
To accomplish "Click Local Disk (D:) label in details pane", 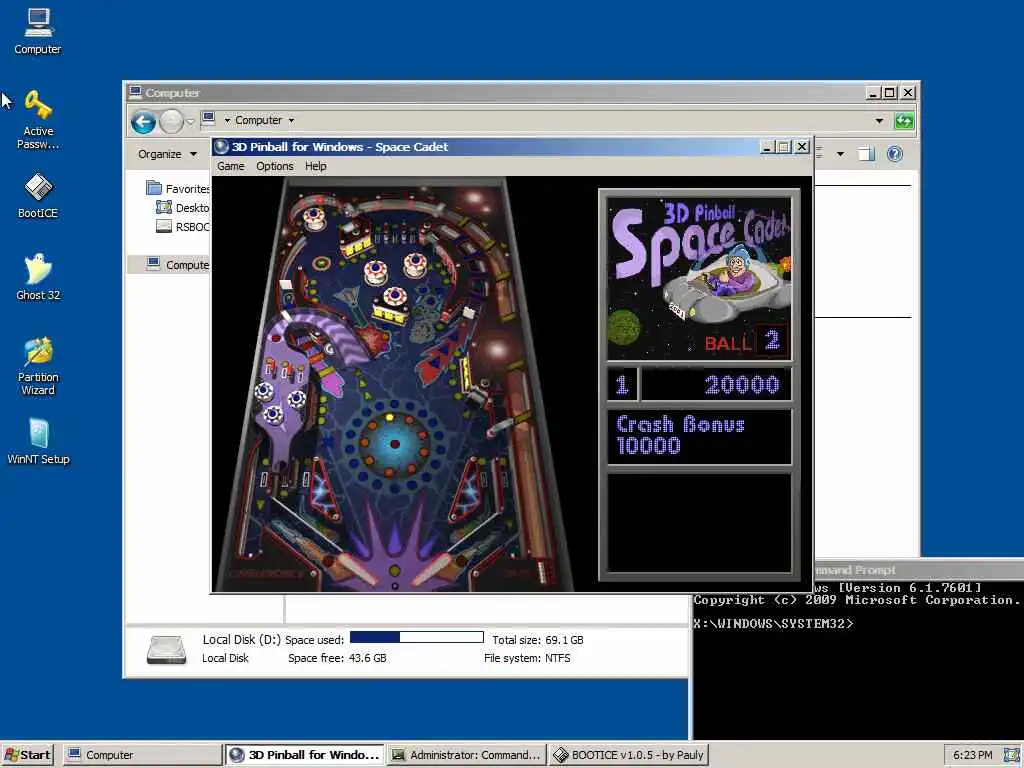I will pyautogui.click(x=241, y=640).
